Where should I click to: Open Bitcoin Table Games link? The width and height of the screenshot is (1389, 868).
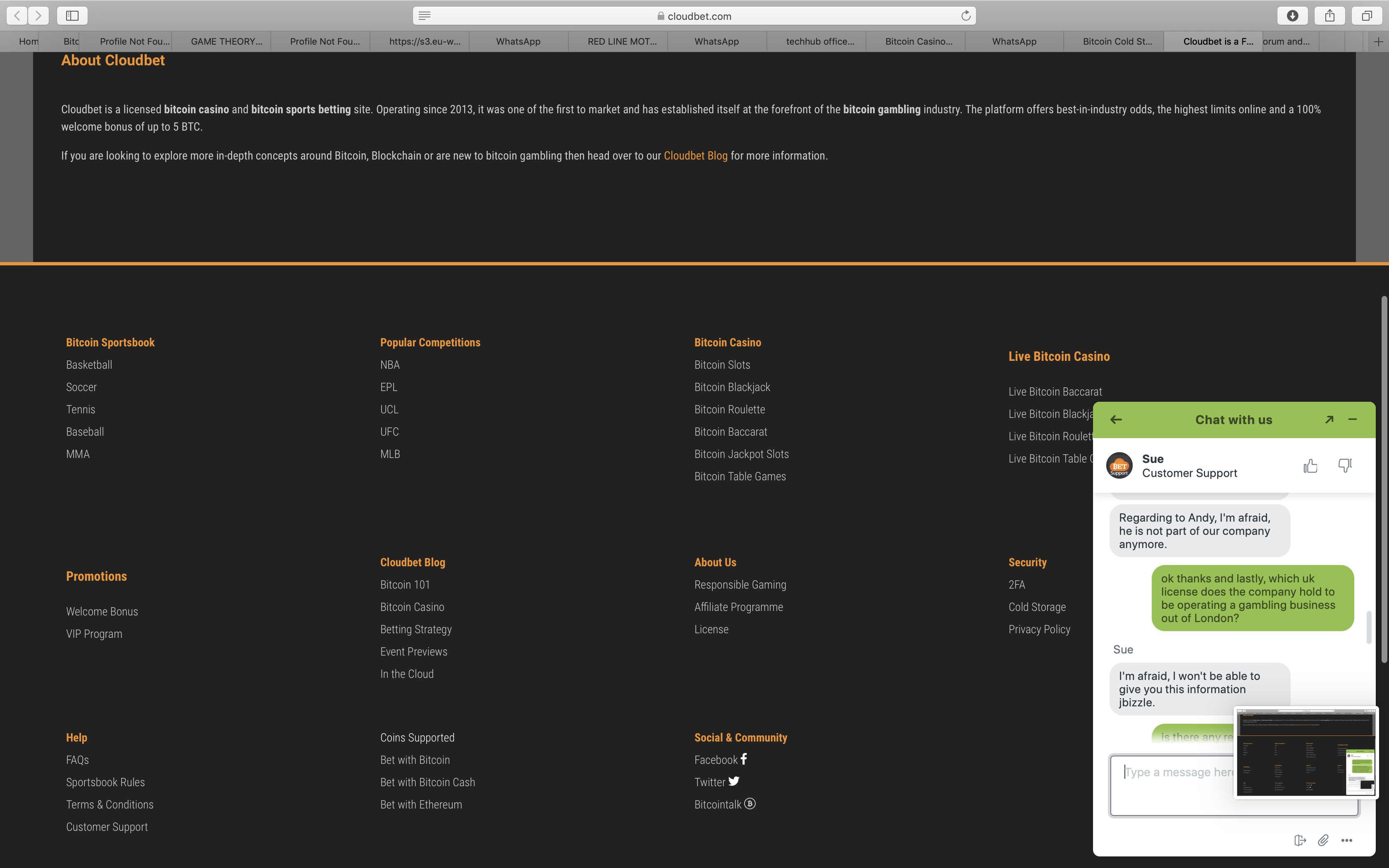[x=740, y=477]
